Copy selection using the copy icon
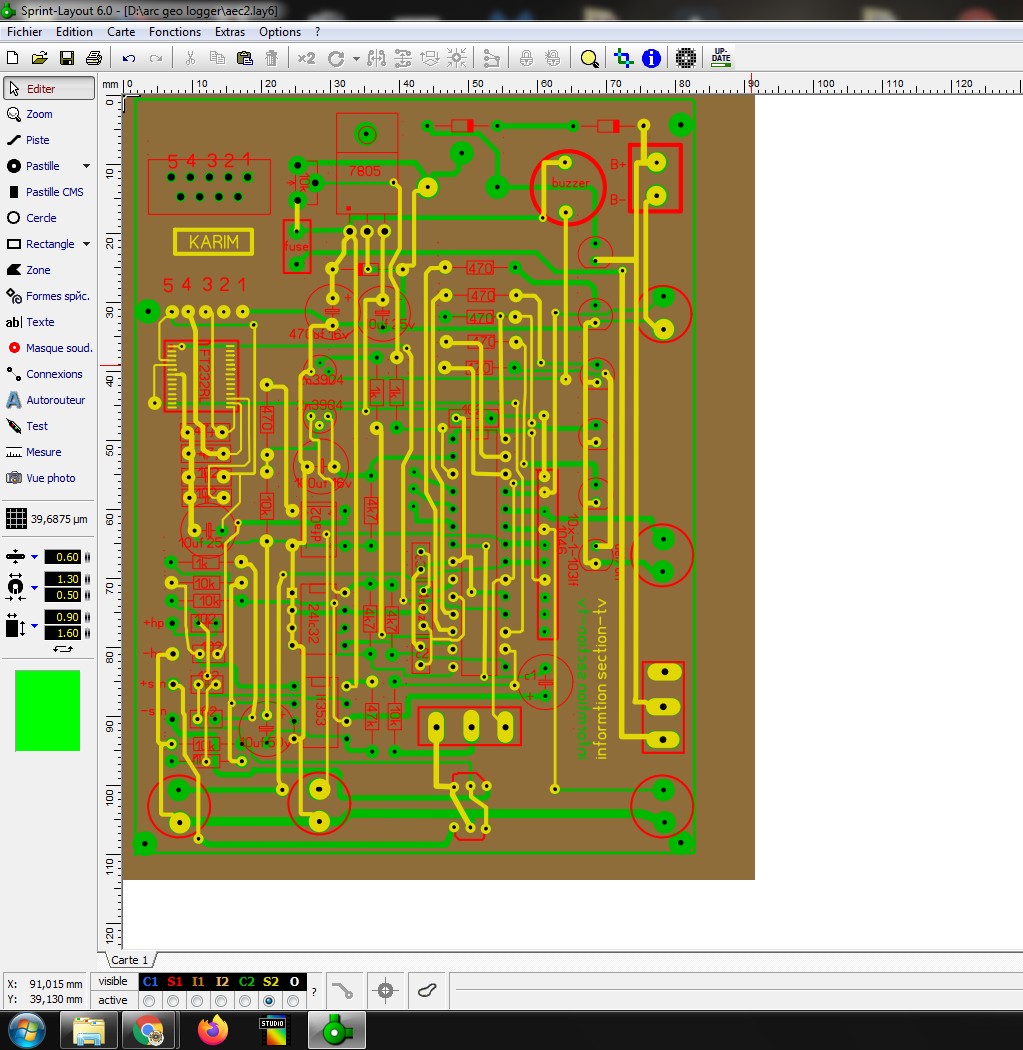This screenshot has width=1023, height=1050. pyautogui.click(x=217, y=58)
